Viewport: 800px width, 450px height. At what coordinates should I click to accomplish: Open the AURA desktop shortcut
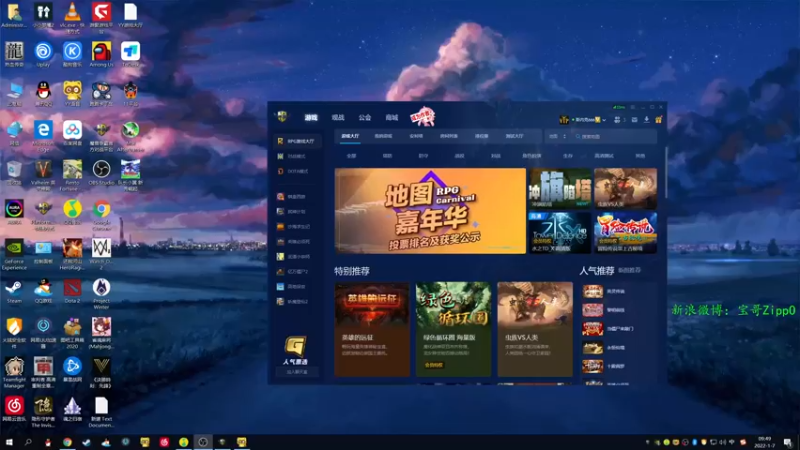[14, 212]
